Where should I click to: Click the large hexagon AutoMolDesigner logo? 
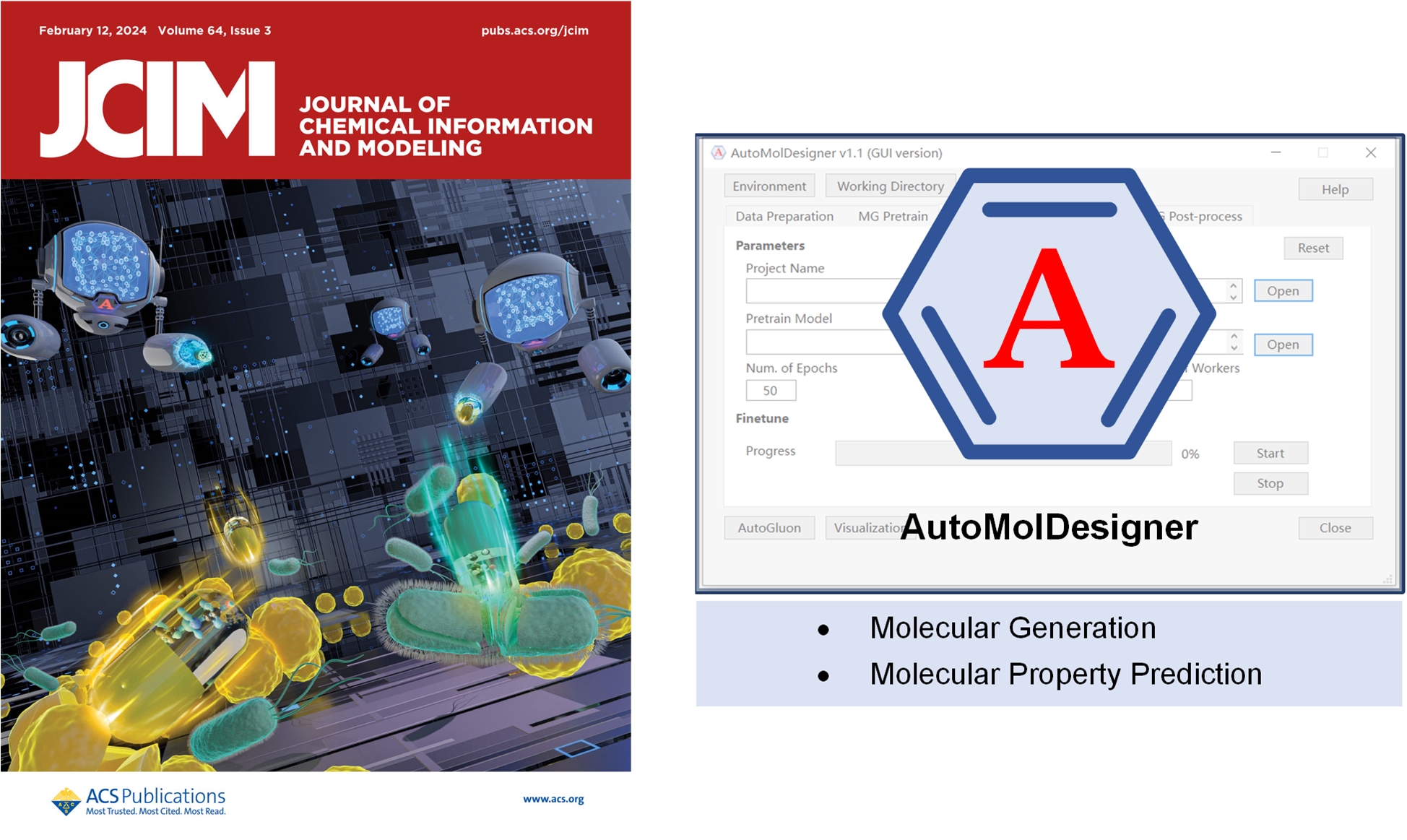(x=1049, y=313)
